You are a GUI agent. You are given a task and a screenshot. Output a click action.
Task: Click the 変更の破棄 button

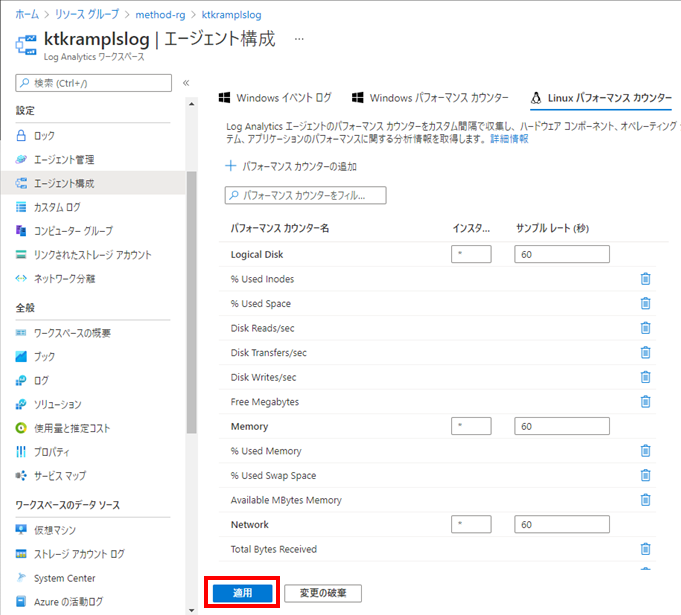coord(323,593)
